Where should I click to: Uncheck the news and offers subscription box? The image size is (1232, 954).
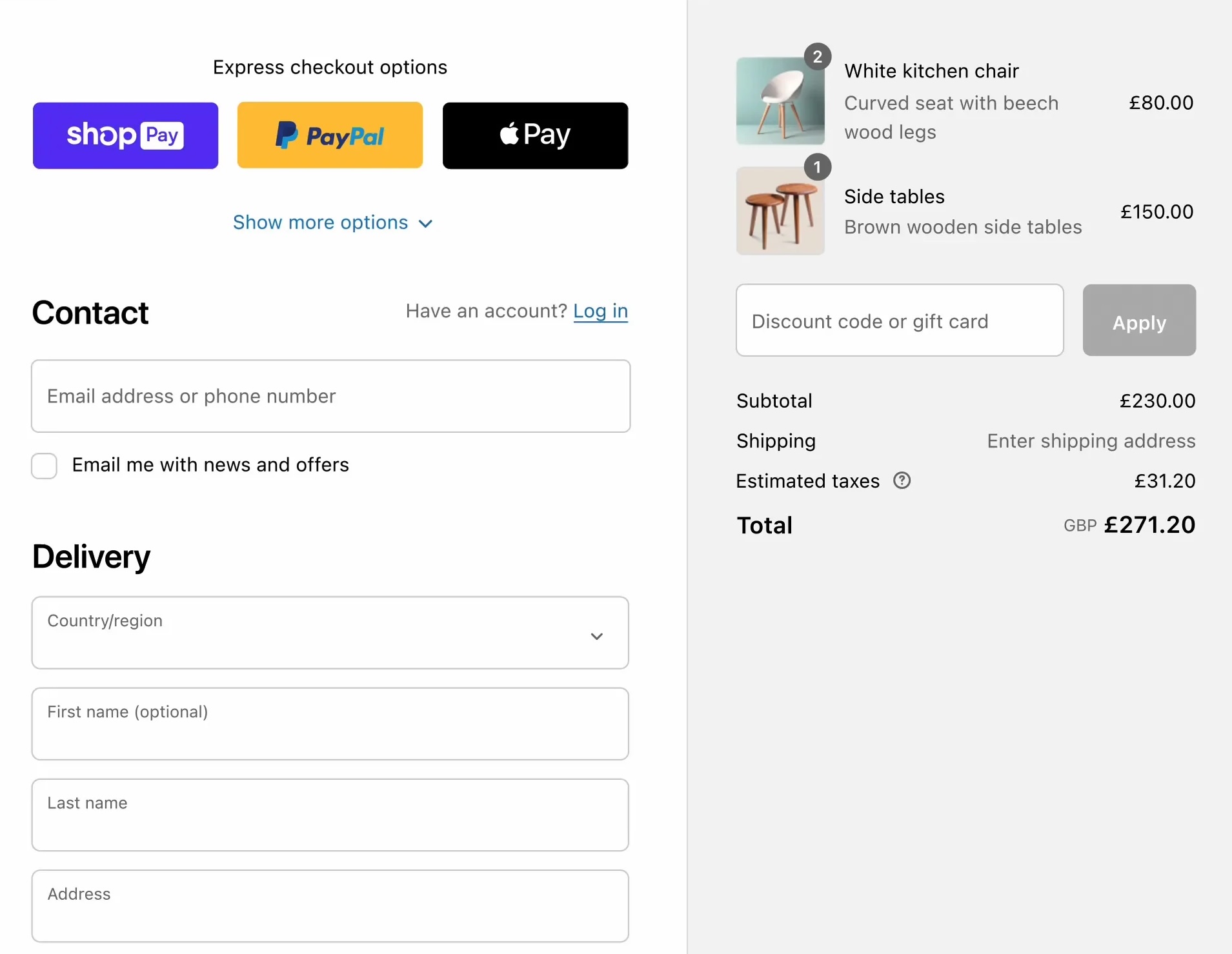point(44,465)
